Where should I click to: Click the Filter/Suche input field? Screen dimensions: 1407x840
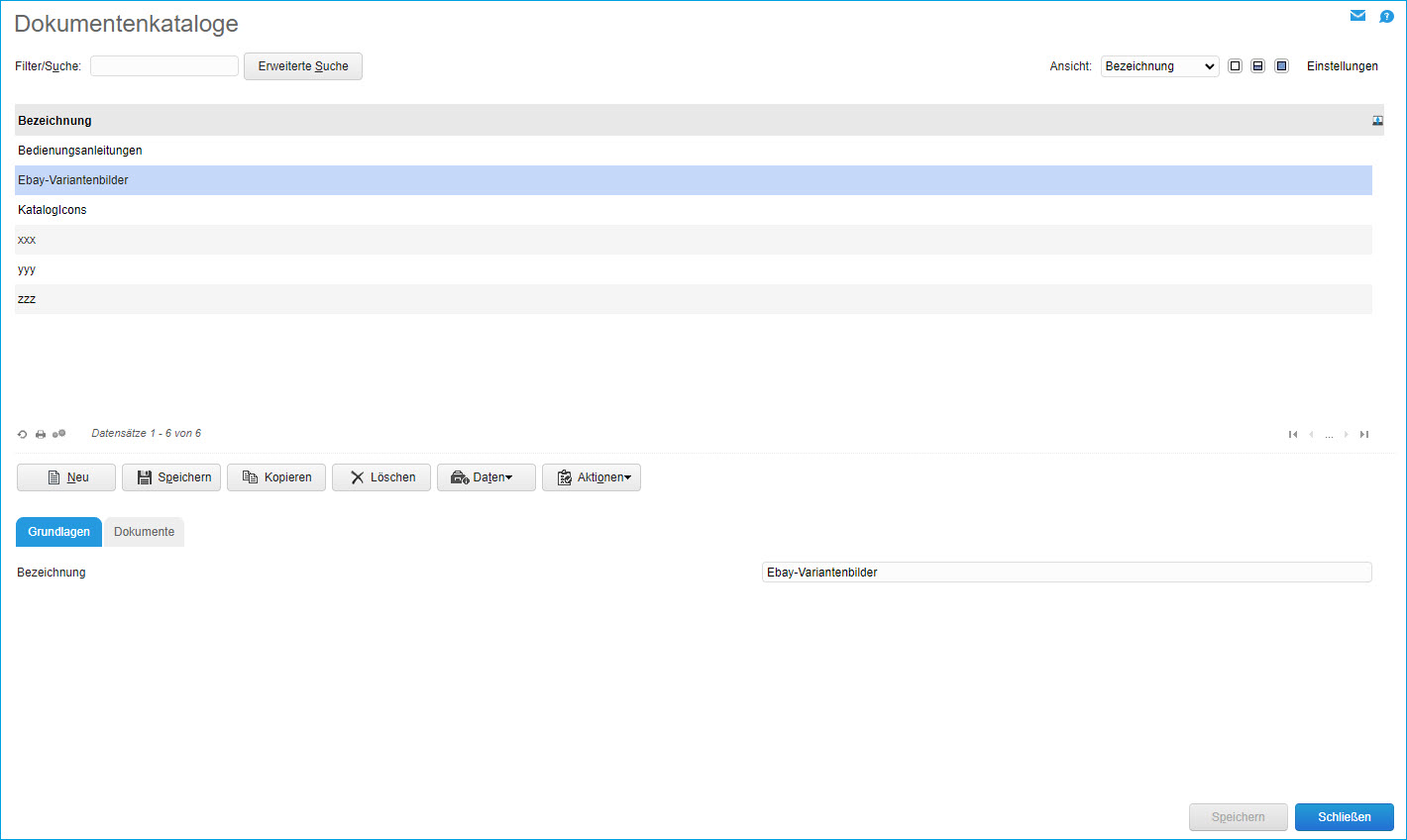pyautogui.click(x=164, y=66)
